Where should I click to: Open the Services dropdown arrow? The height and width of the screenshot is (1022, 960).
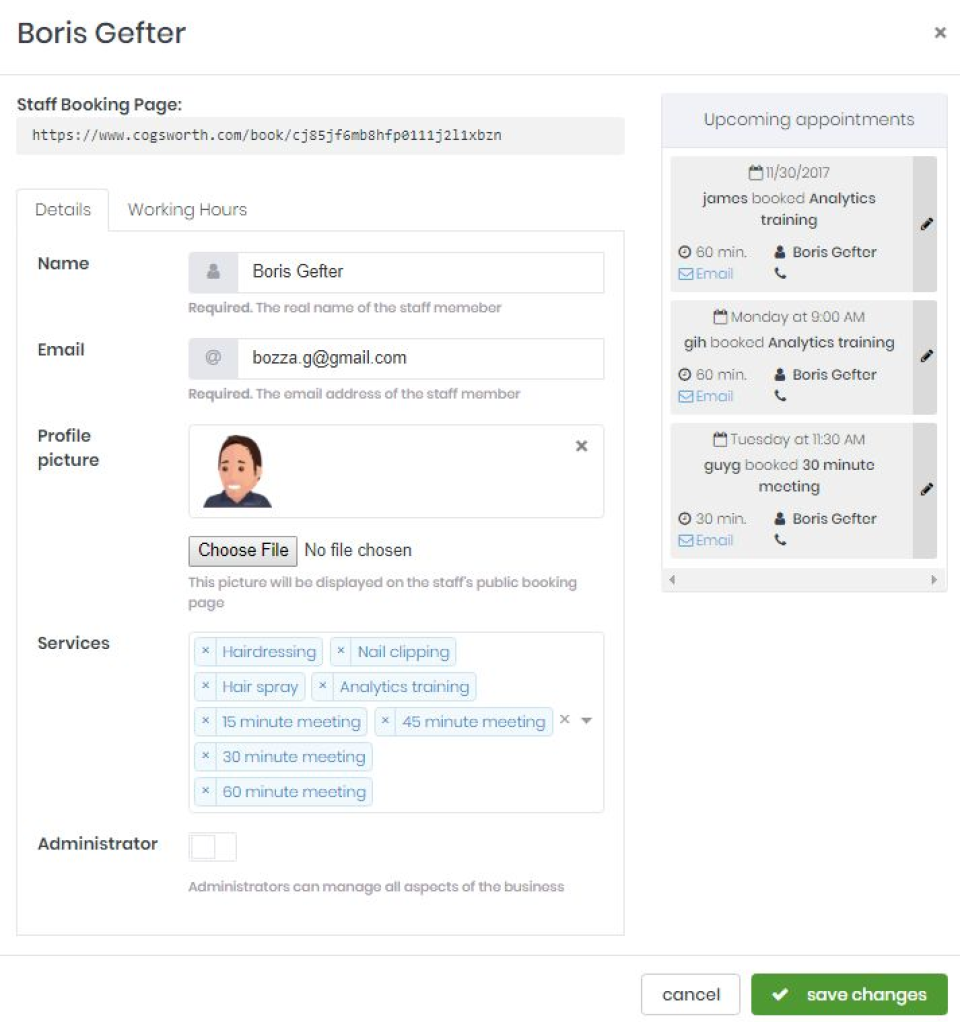587,720
